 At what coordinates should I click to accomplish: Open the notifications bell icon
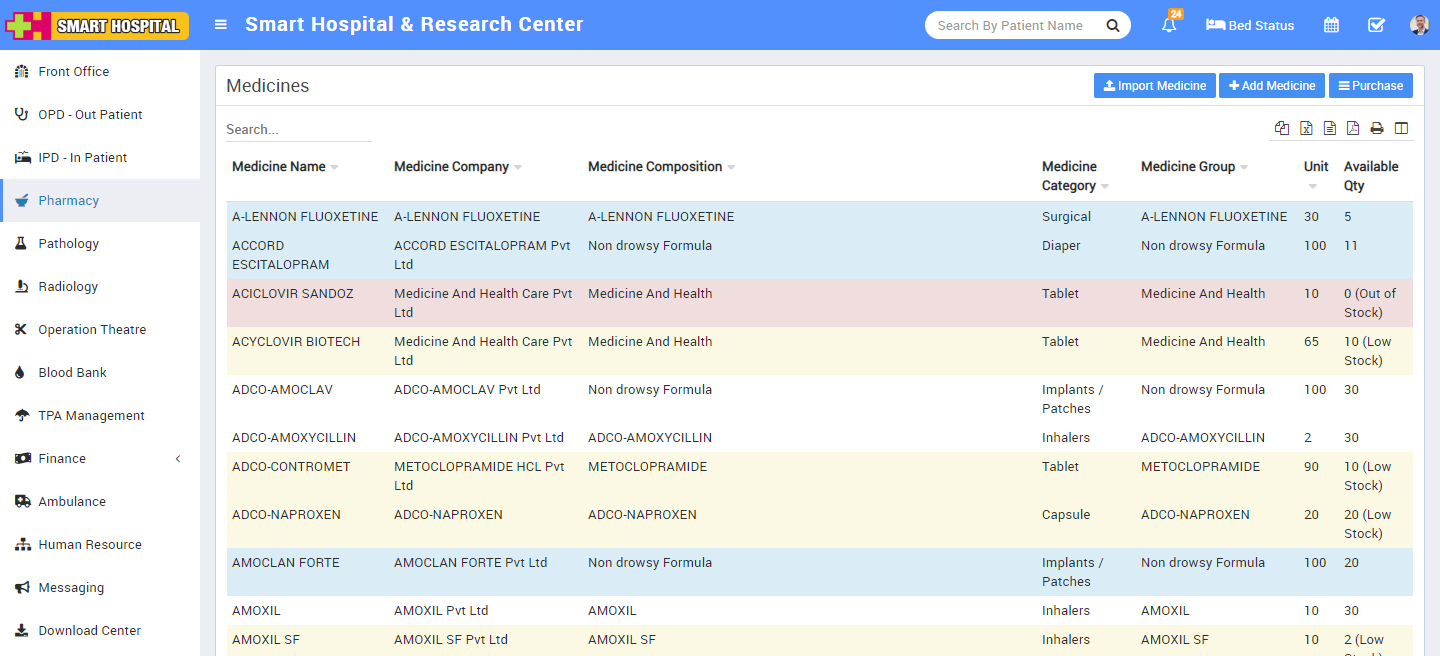pyautogui.click(x=1168, y=26)
